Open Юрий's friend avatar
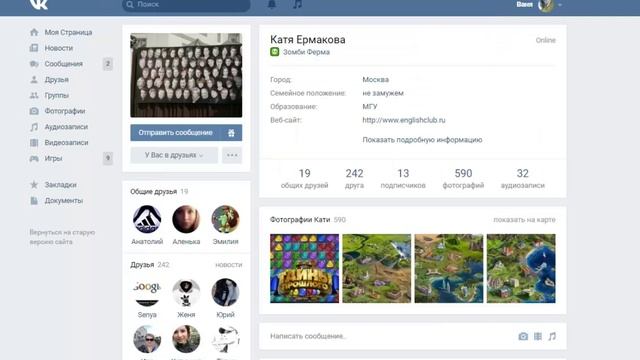This screenshot has width=640, height=360. [x=225, y=292]
